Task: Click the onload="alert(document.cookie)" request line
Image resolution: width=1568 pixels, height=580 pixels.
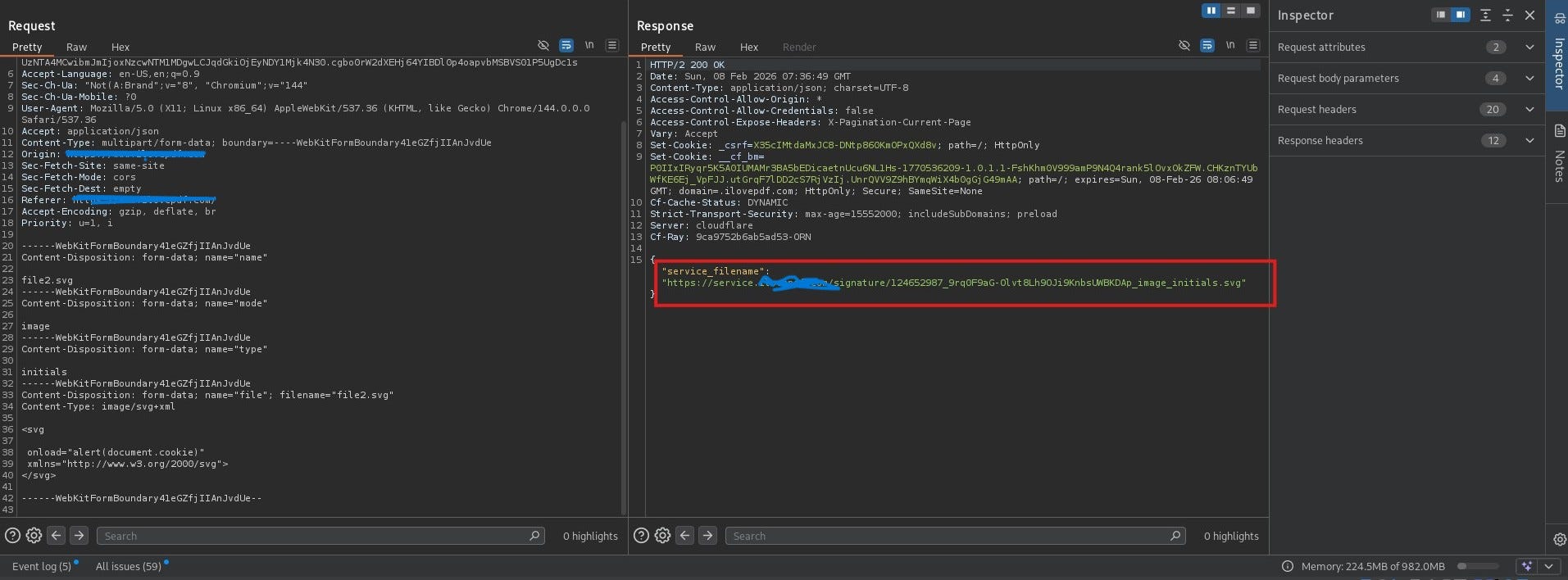Action: coord(116,452)
